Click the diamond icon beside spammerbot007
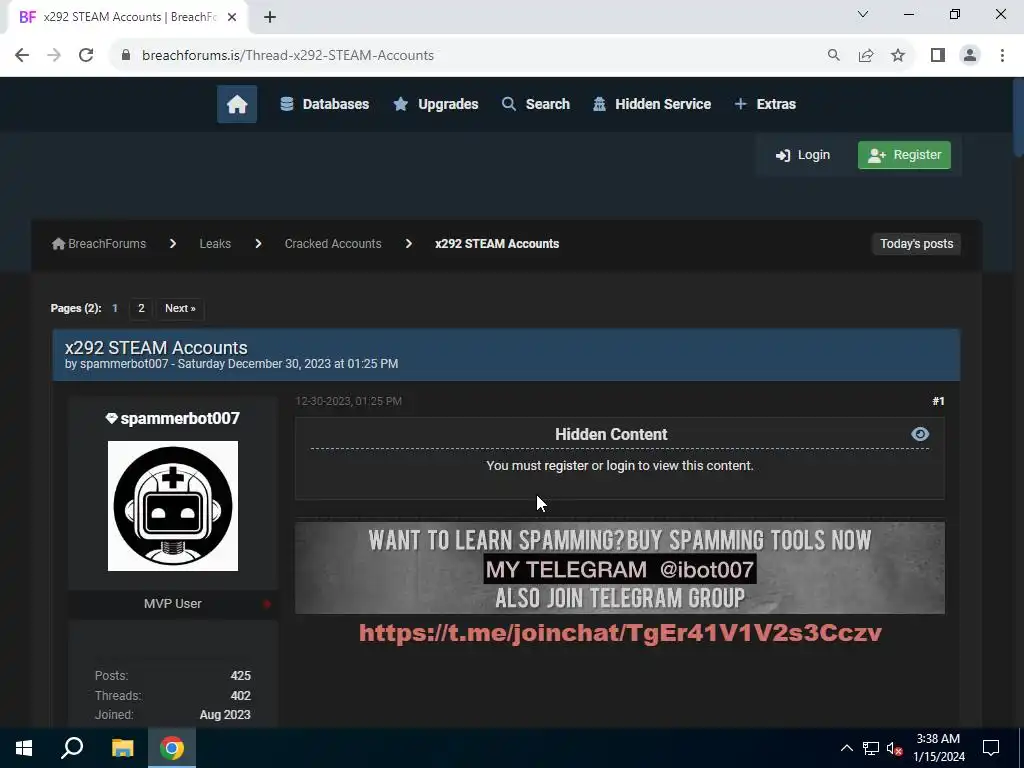Screen dimensions: 1024x768 pos(111,418)
